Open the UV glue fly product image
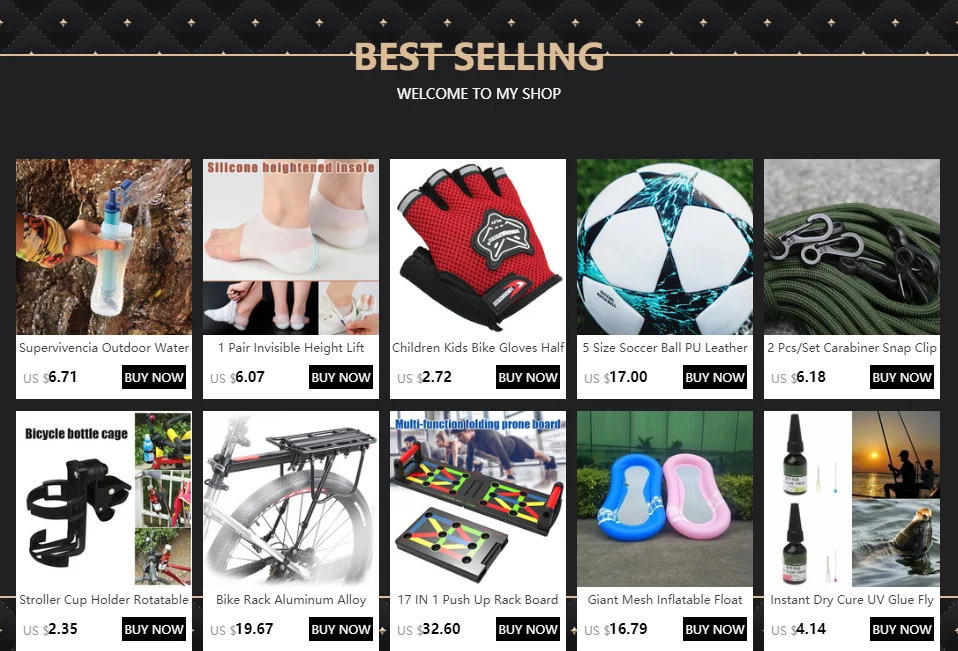The height and width of the screenshot is (651, 958). tap(852, 499)
